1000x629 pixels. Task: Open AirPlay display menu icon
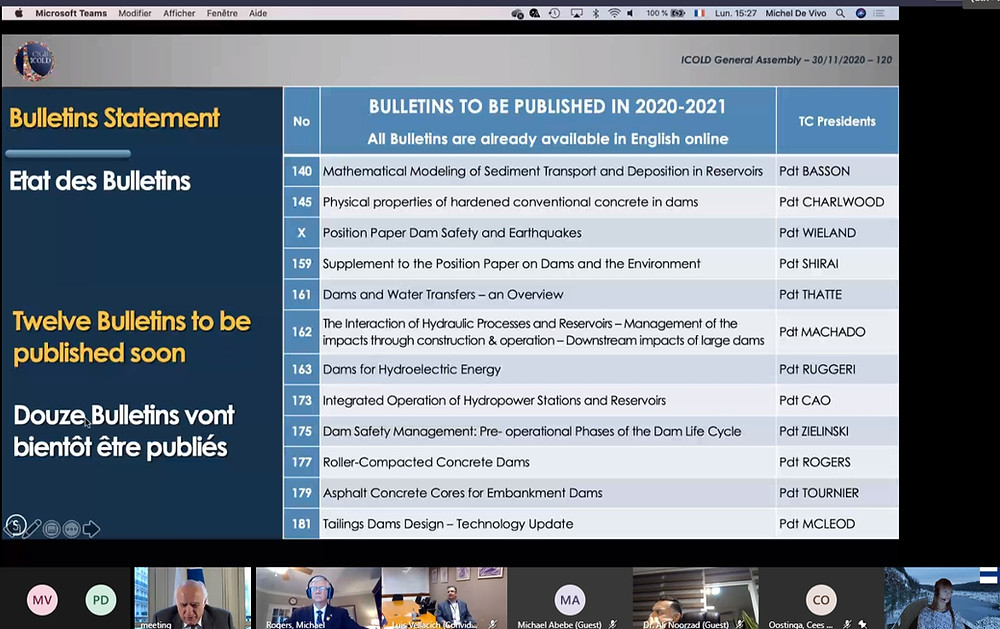click(576, 13)
